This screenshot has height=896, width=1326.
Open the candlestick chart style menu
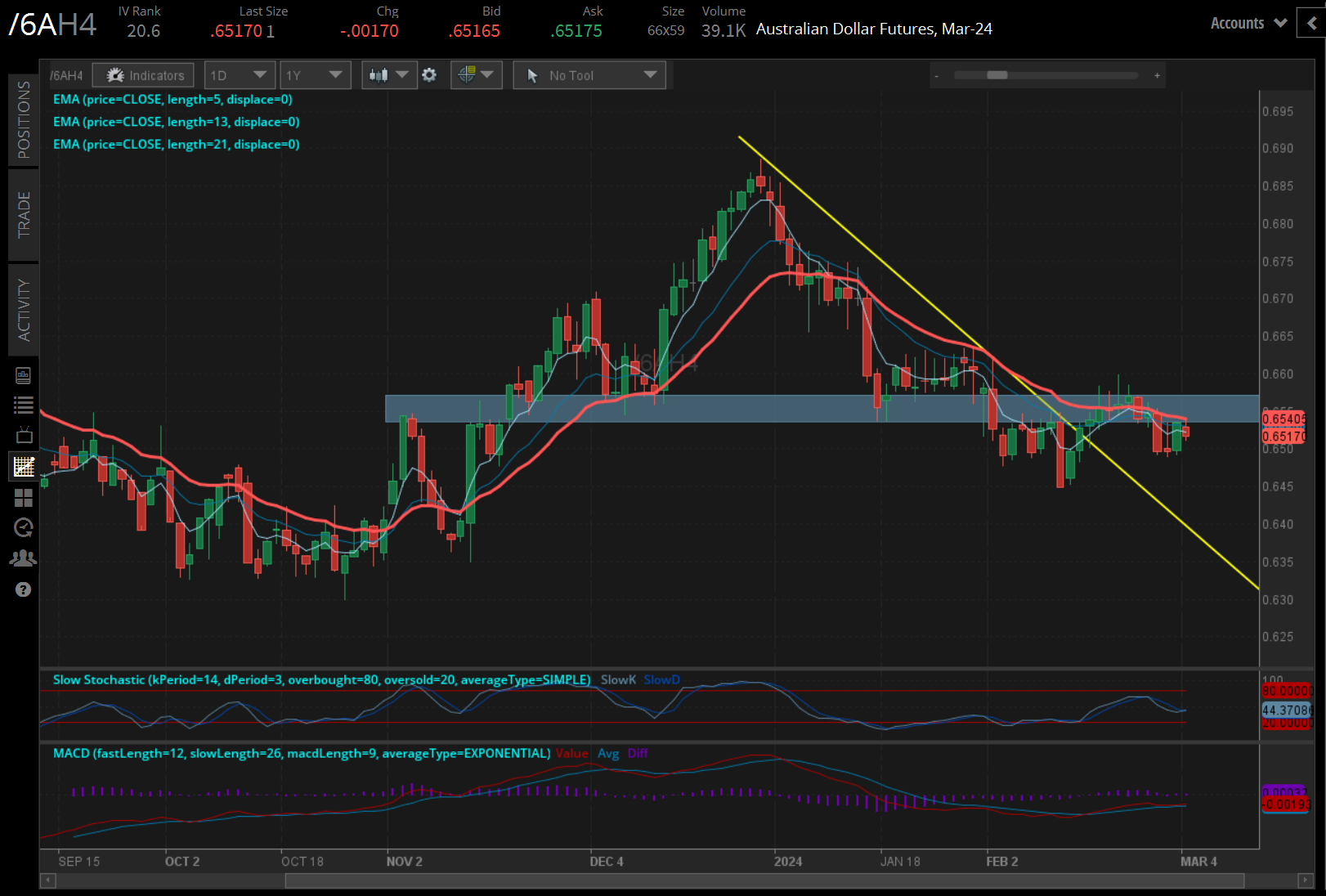[388, 75]
